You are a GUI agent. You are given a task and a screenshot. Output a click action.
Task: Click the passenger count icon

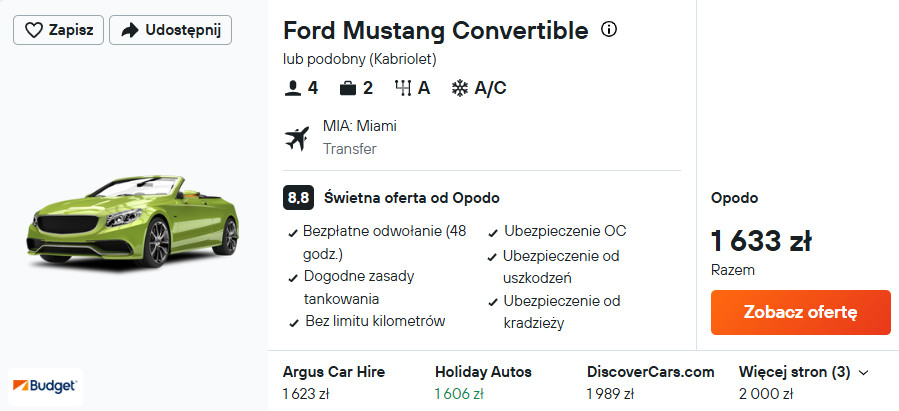point(293,88)
